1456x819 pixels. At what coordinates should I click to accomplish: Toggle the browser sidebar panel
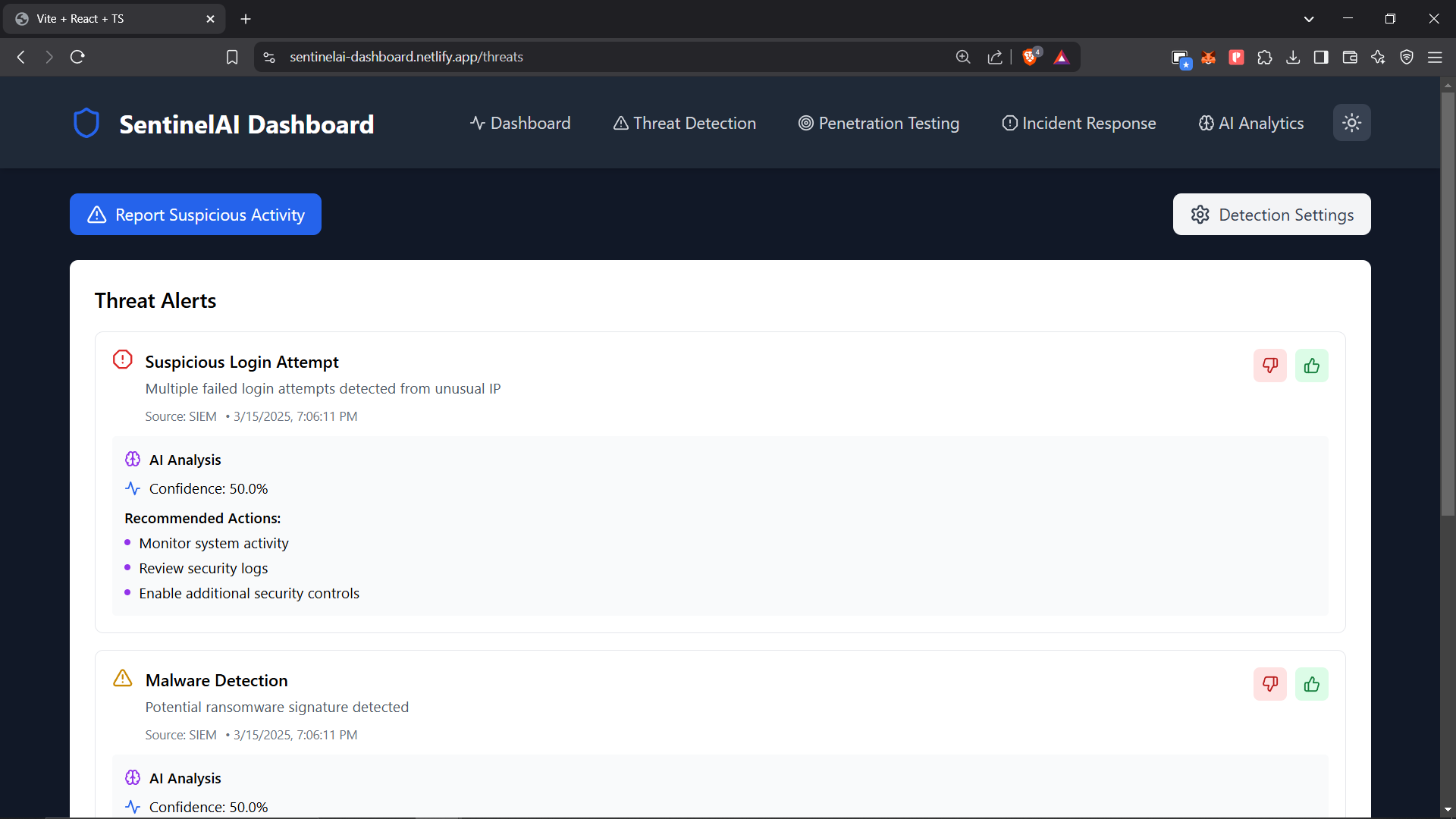point(1321,57)
